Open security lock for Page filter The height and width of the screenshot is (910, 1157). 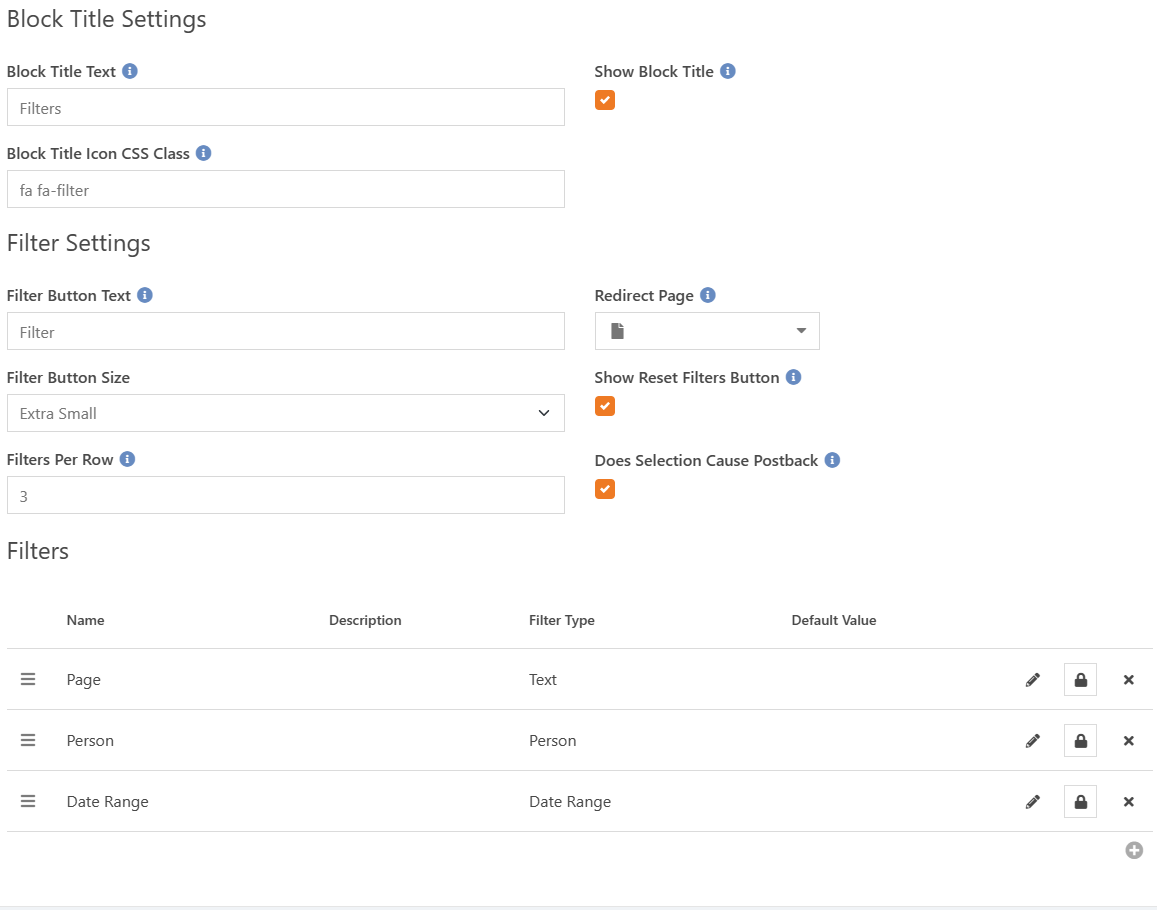pos(1080,680)
